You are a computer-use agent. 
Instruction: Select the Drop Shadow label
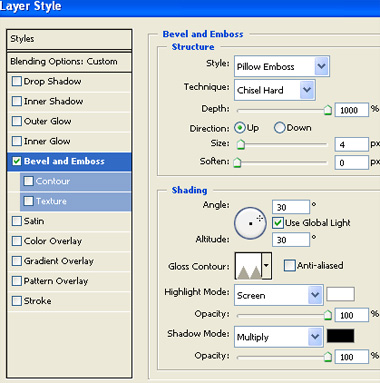tap(52, 81)
